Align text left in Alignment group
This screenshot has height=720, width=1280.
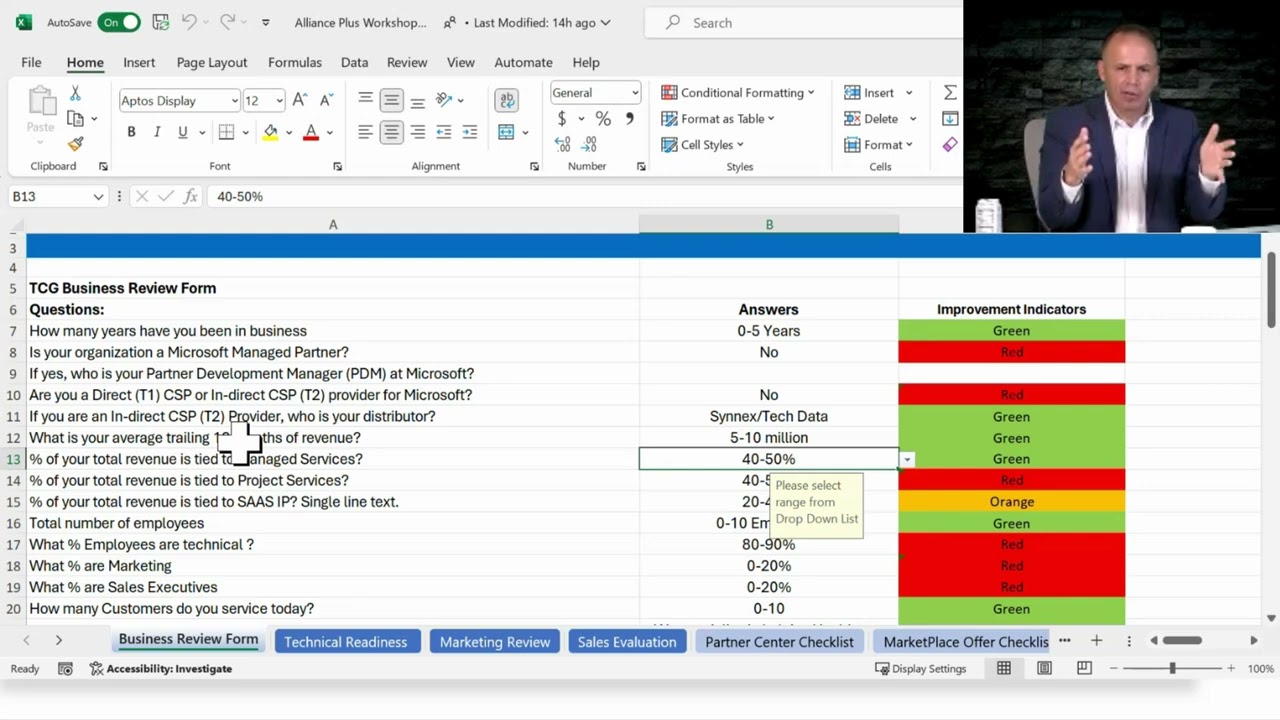coord(366,132)
